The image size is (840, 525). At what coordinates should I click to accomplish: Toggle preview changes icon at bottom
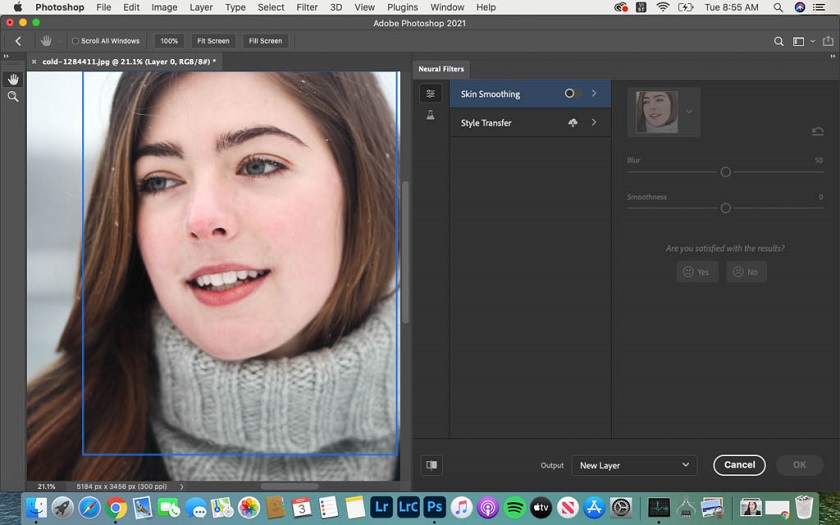(x=431, y=465)
